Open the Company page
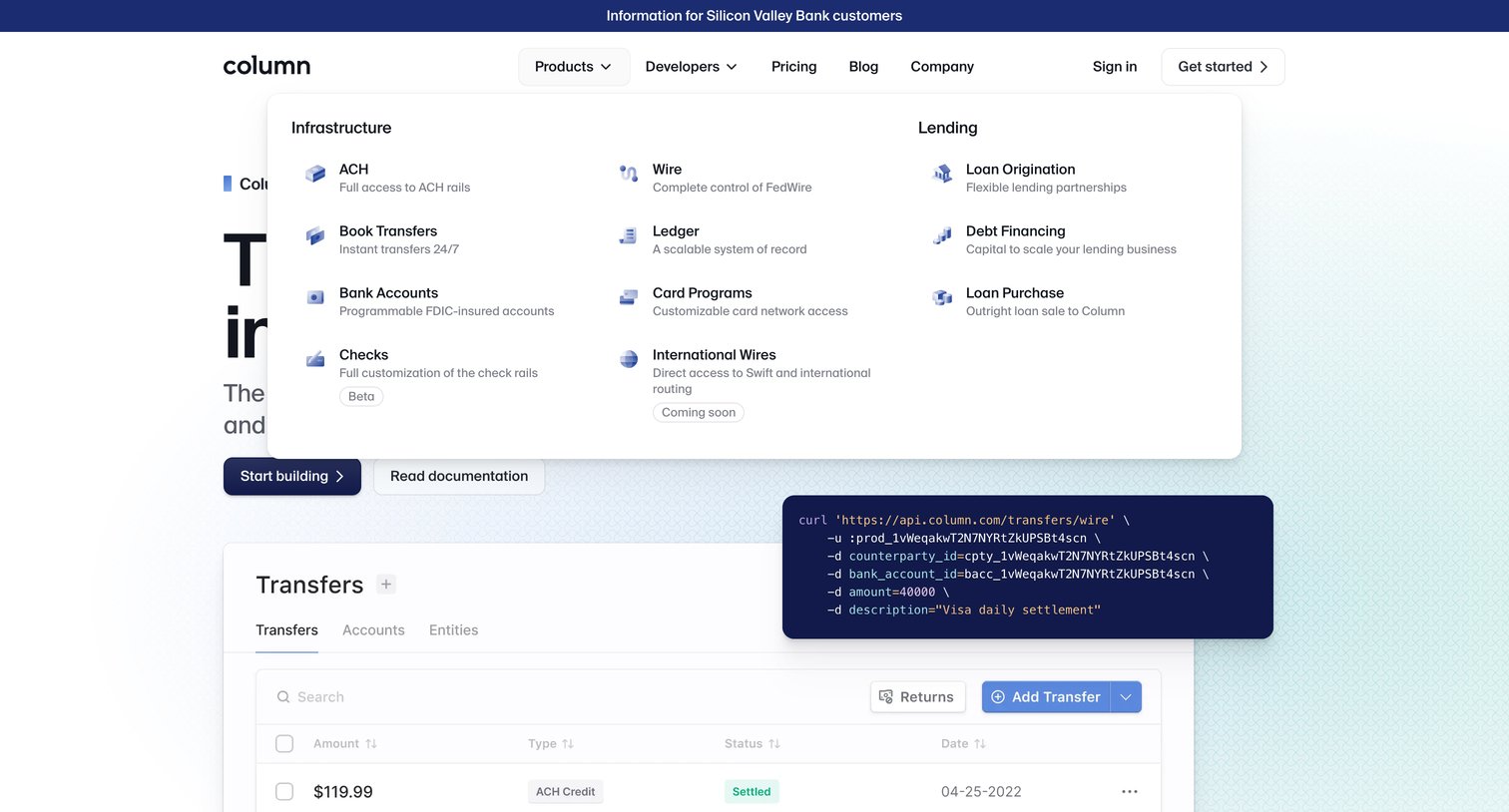1509x812 pixels. 942,67
